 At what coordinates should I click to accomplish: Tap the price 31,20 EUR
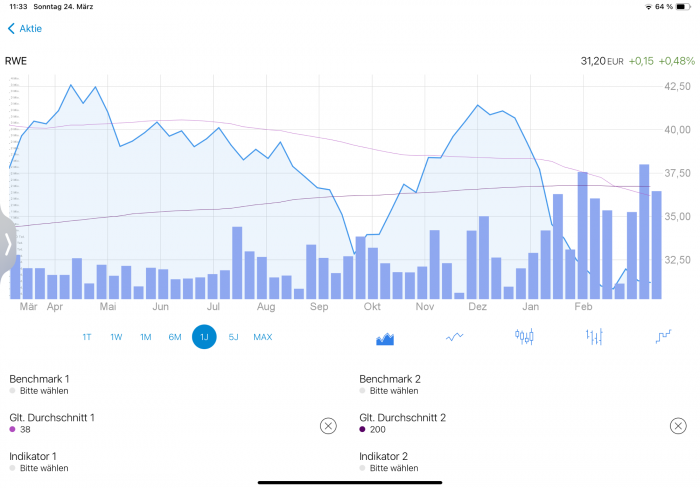point(602,61)
